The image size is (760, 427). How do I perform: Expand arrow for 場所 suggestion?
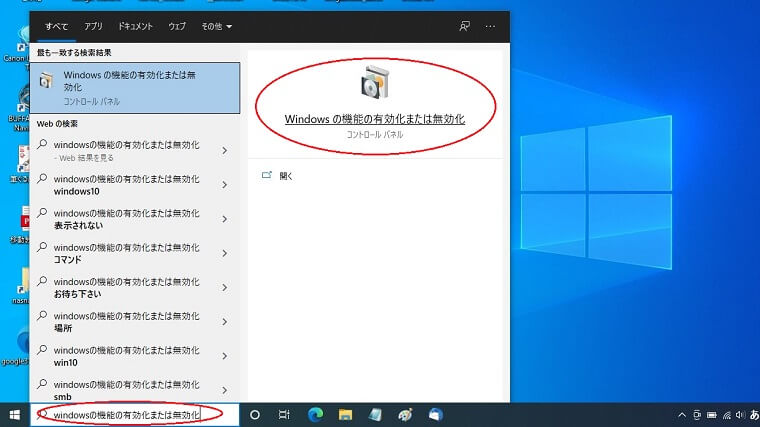[224, 322]
